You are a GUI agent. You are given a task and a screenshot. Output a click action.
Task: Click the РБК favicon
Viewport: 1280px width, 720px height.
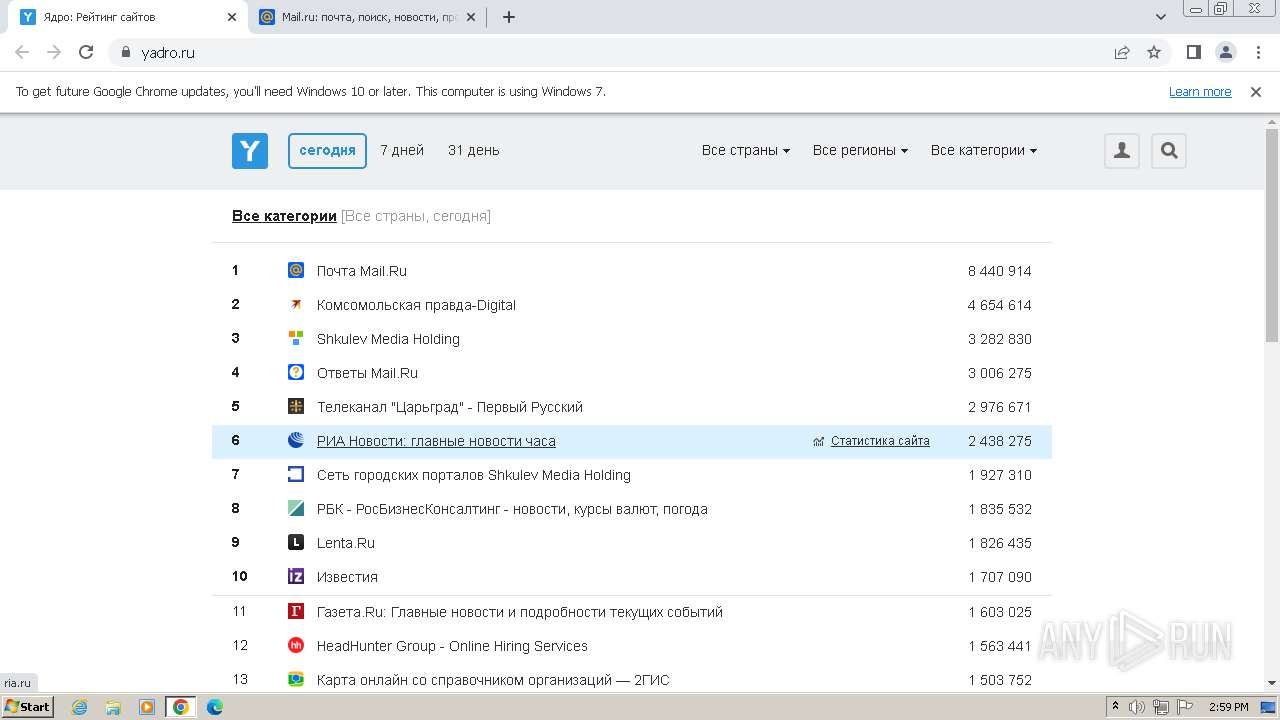[x=296, y=508]
